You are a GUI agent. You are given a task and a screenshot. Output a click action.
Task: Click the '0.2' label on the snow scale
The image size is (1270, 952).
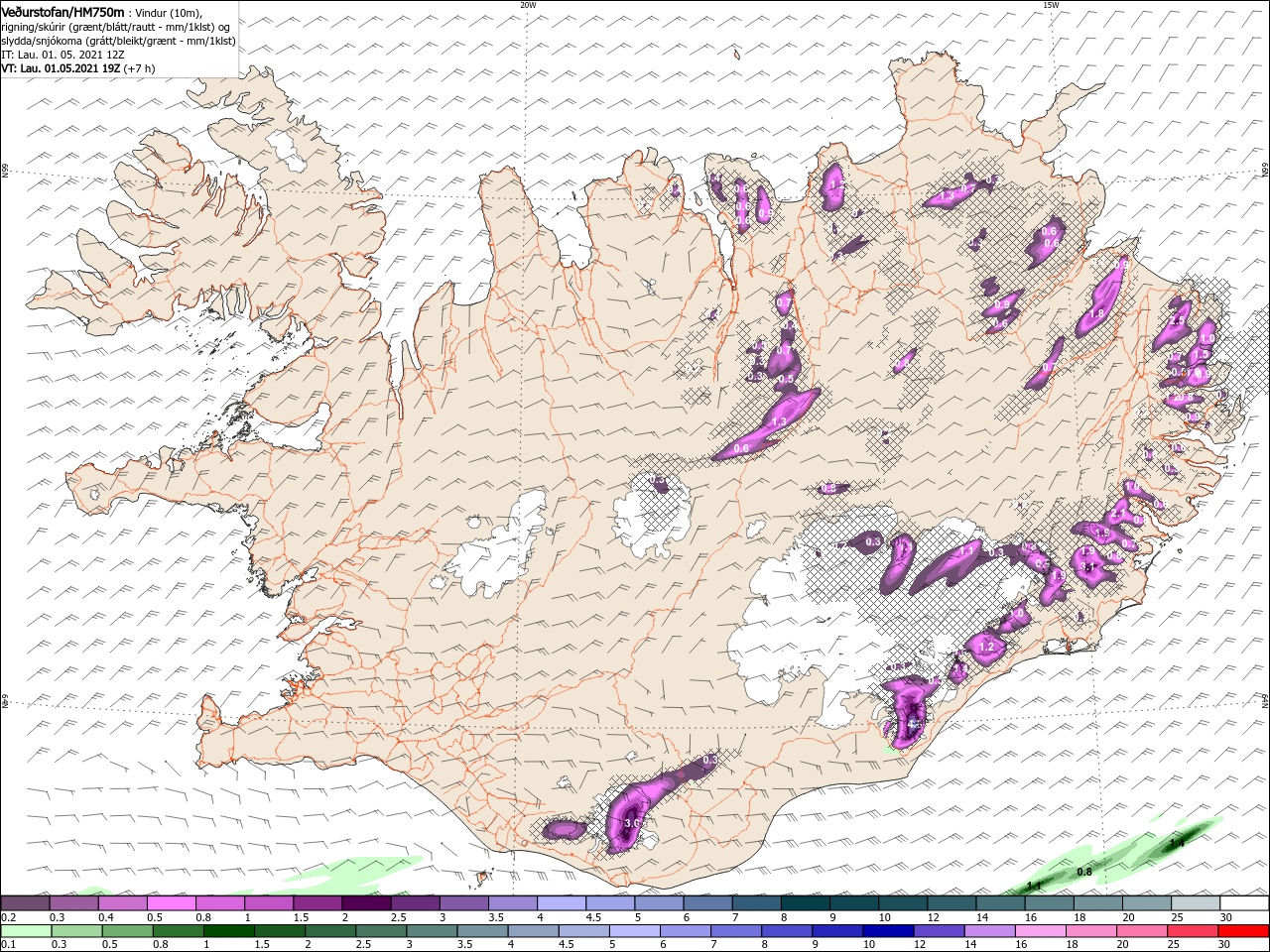8,917
